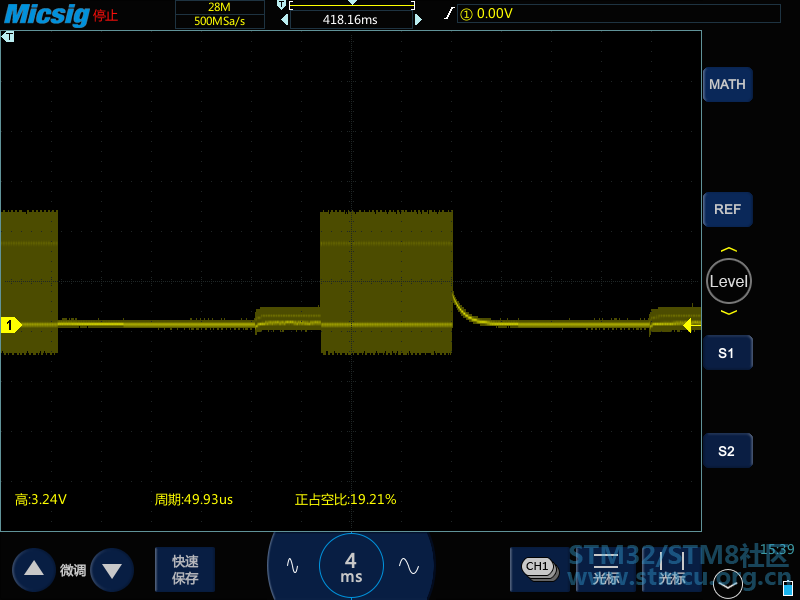800x600 pixels.
Task: Tap the memory overview bar at the top
Action: 352,5
